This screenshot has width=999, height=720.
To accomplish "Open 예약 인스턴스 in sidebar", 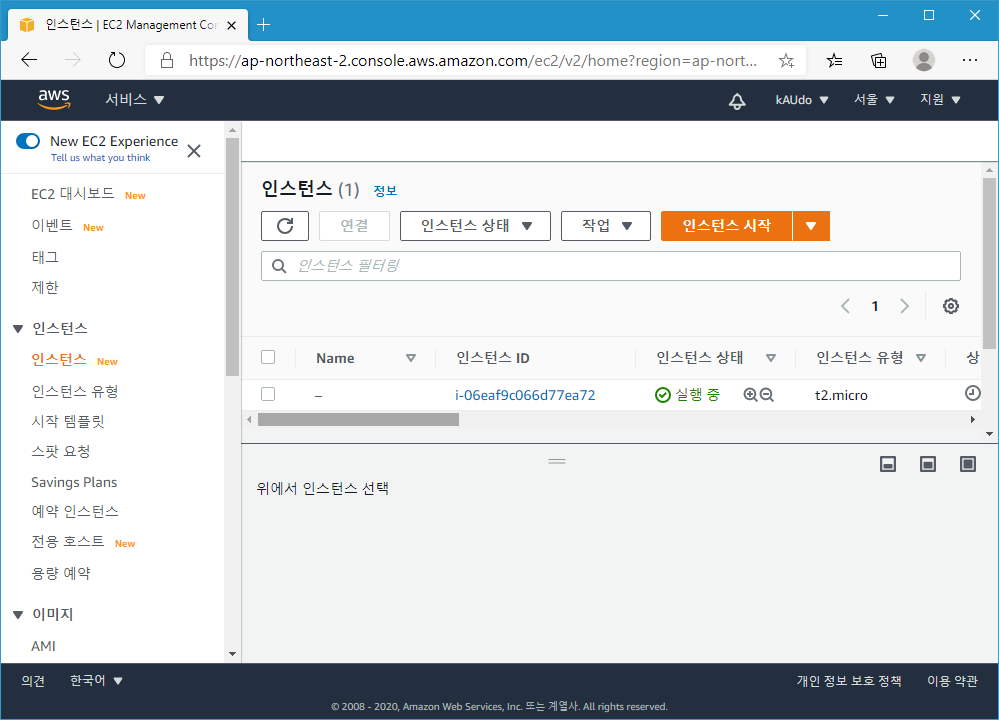I will click(75, 511).
